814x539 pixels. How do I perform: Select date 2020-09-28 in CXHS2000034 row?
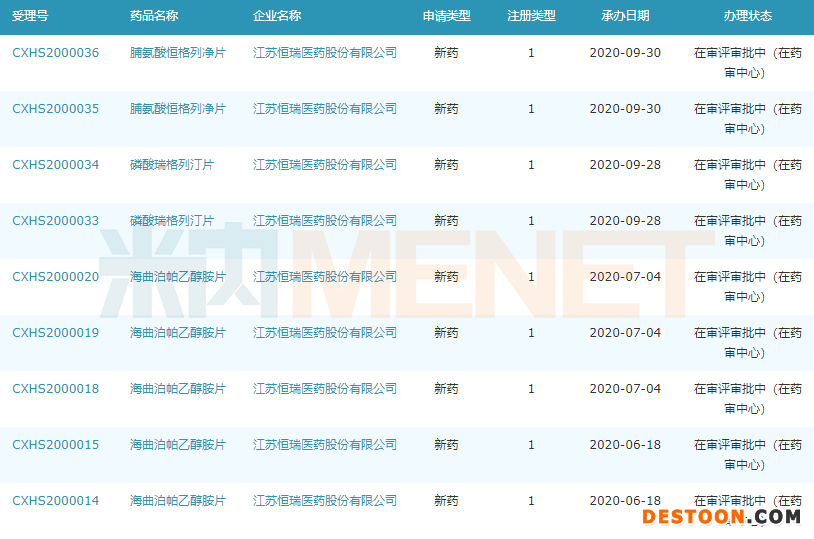[x=625, y=165]
